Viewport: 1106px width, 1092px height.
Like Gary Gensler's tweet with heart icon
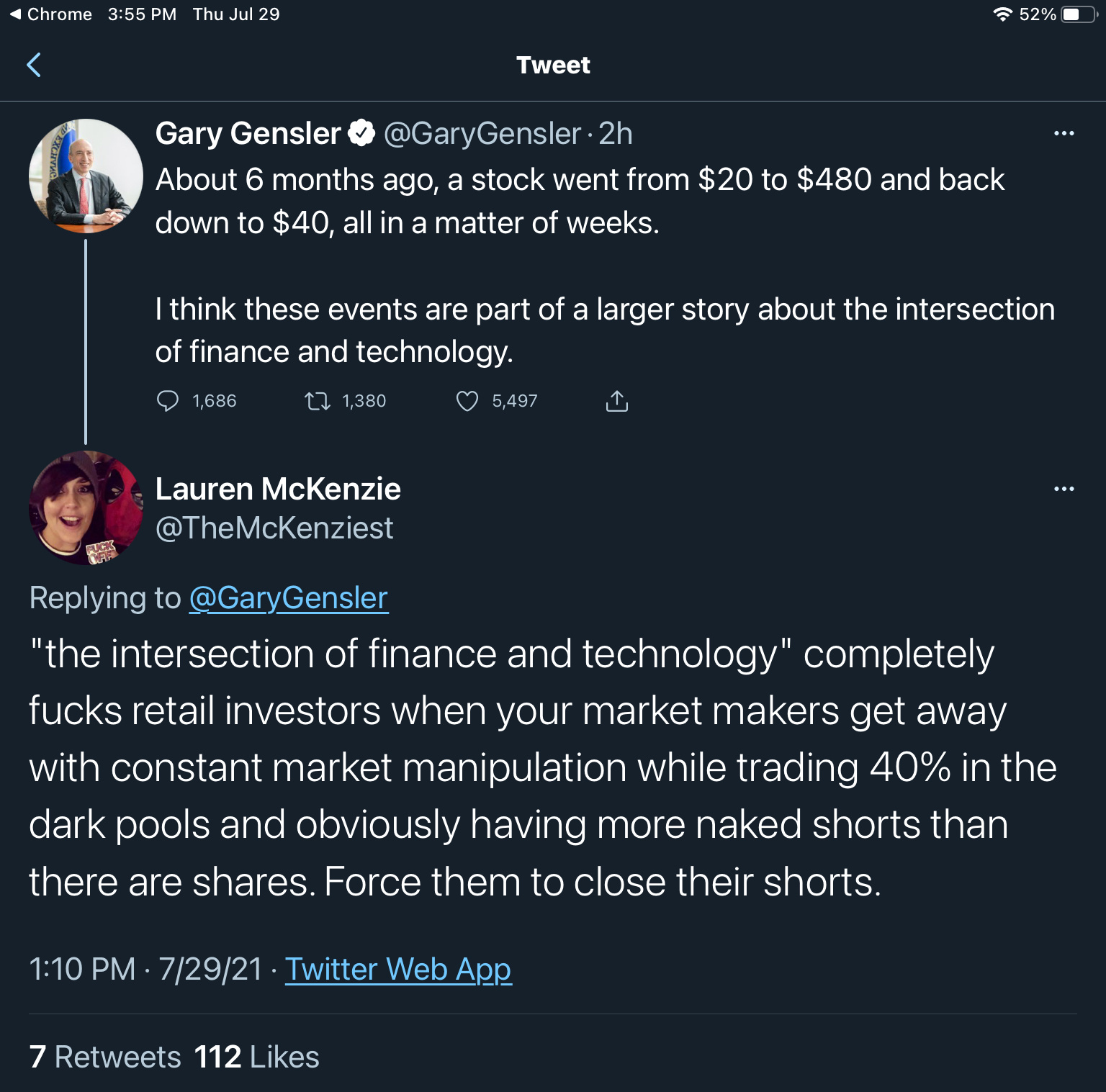pos(467,401)
